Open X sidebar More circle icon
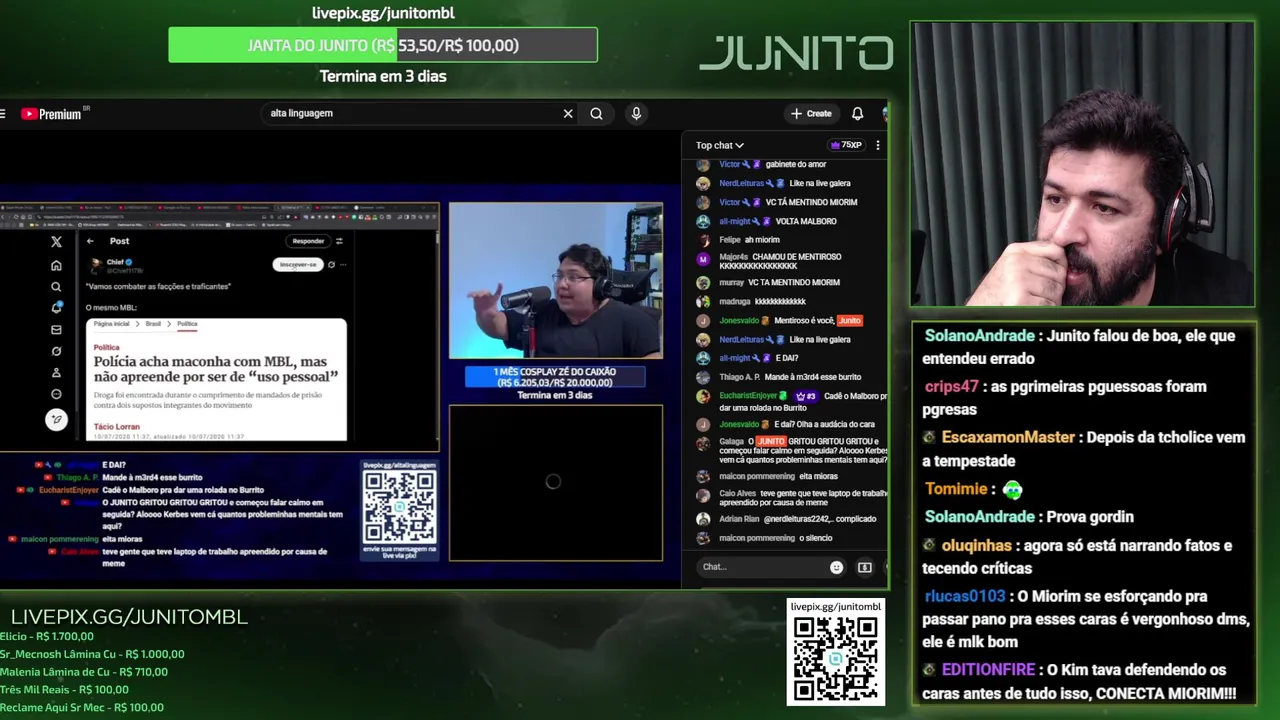 click(56, 394)
